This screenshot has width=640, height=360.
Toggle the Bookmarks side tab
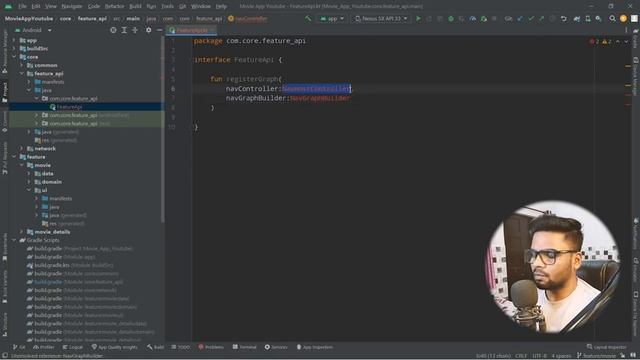point(4,247)
